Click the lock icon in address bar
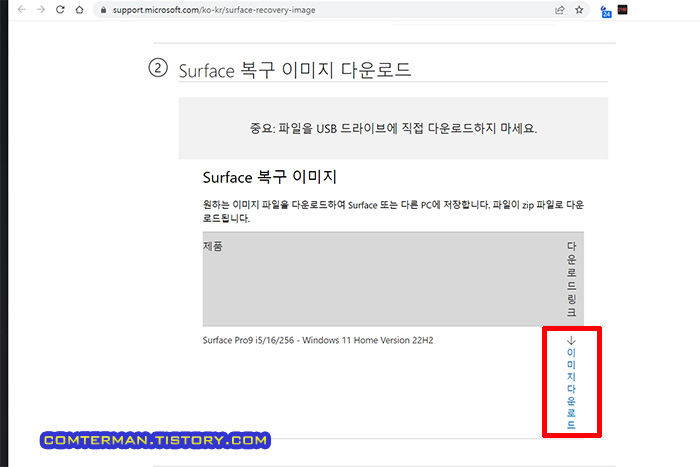This screenshot has width=700, height=467. click(103, 10)
